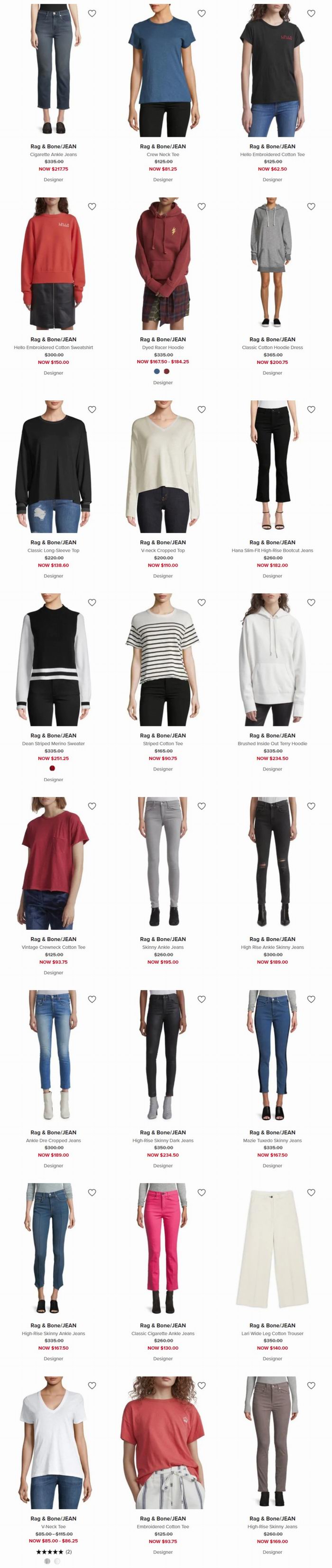Screen dimensions: 332x1568
Task: Click heart icon on Crew Neck Tee
Action: pyautogui.click(x=202, y=13)
